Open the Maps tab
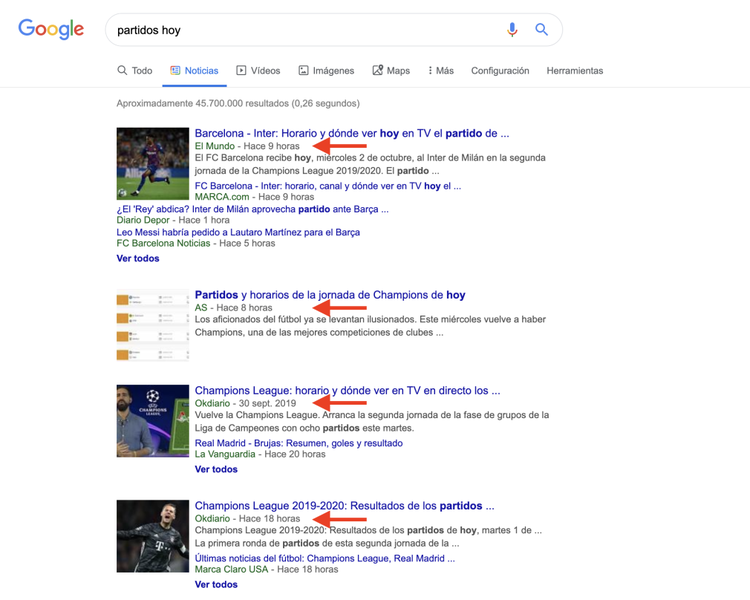This screenshot has height=600, width=750. [x=391, y=70]
